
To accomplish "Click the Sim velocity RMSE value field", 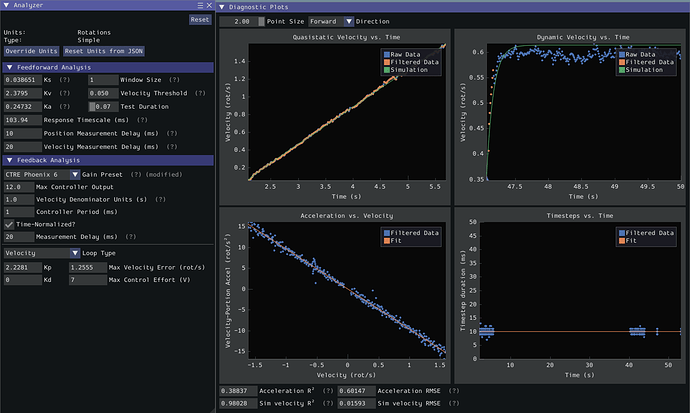I will (x=356, y=403).
